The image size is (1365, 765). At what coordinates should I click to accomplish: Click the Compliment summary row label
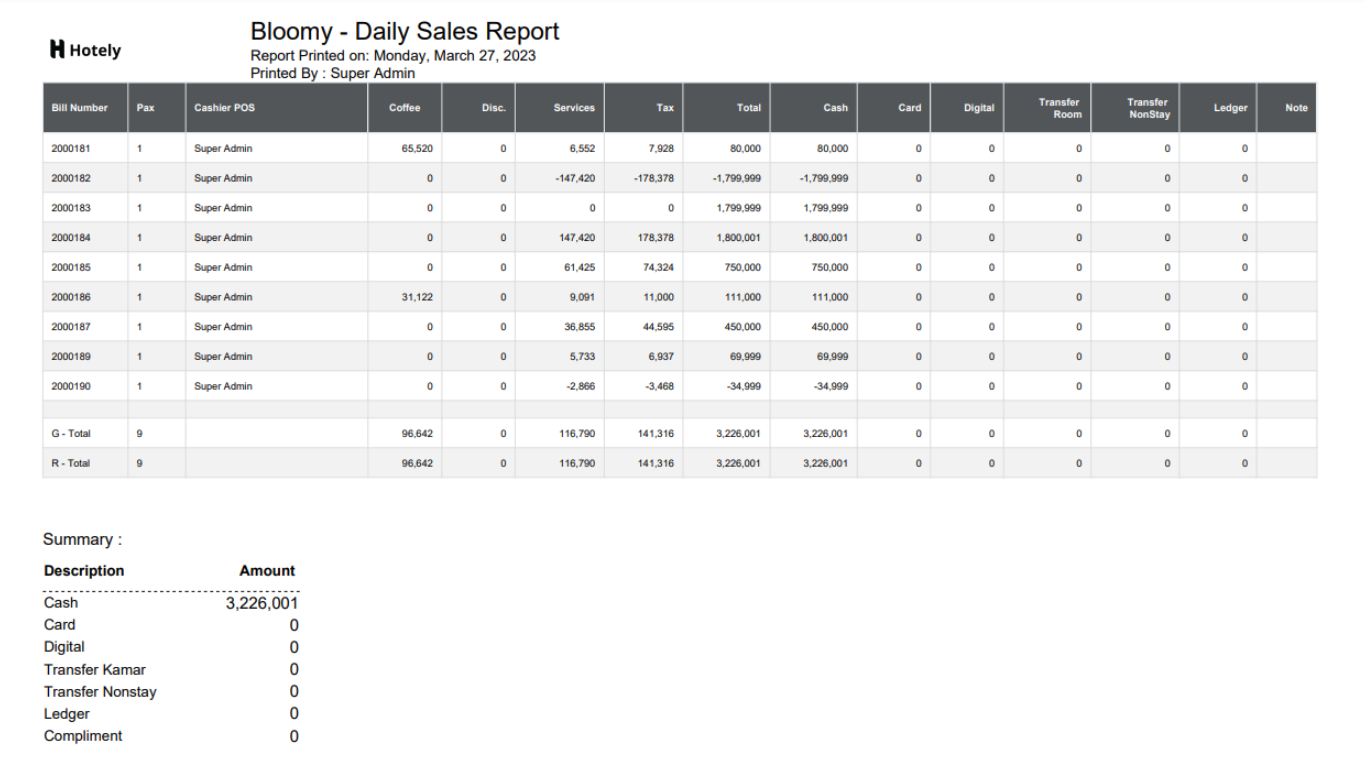pyautogui.click(x=83, y=736)
